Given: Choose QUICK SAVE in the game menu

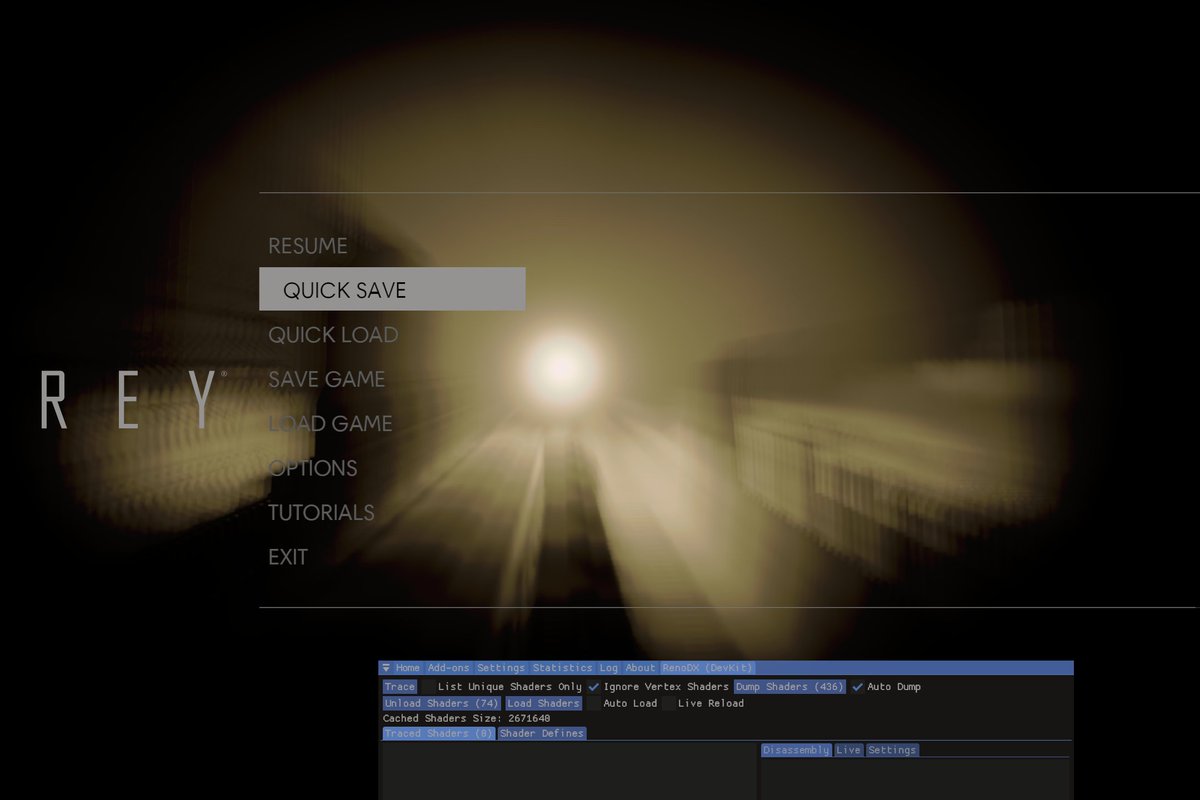Looking at the screenshot, I should click(392, 290).
